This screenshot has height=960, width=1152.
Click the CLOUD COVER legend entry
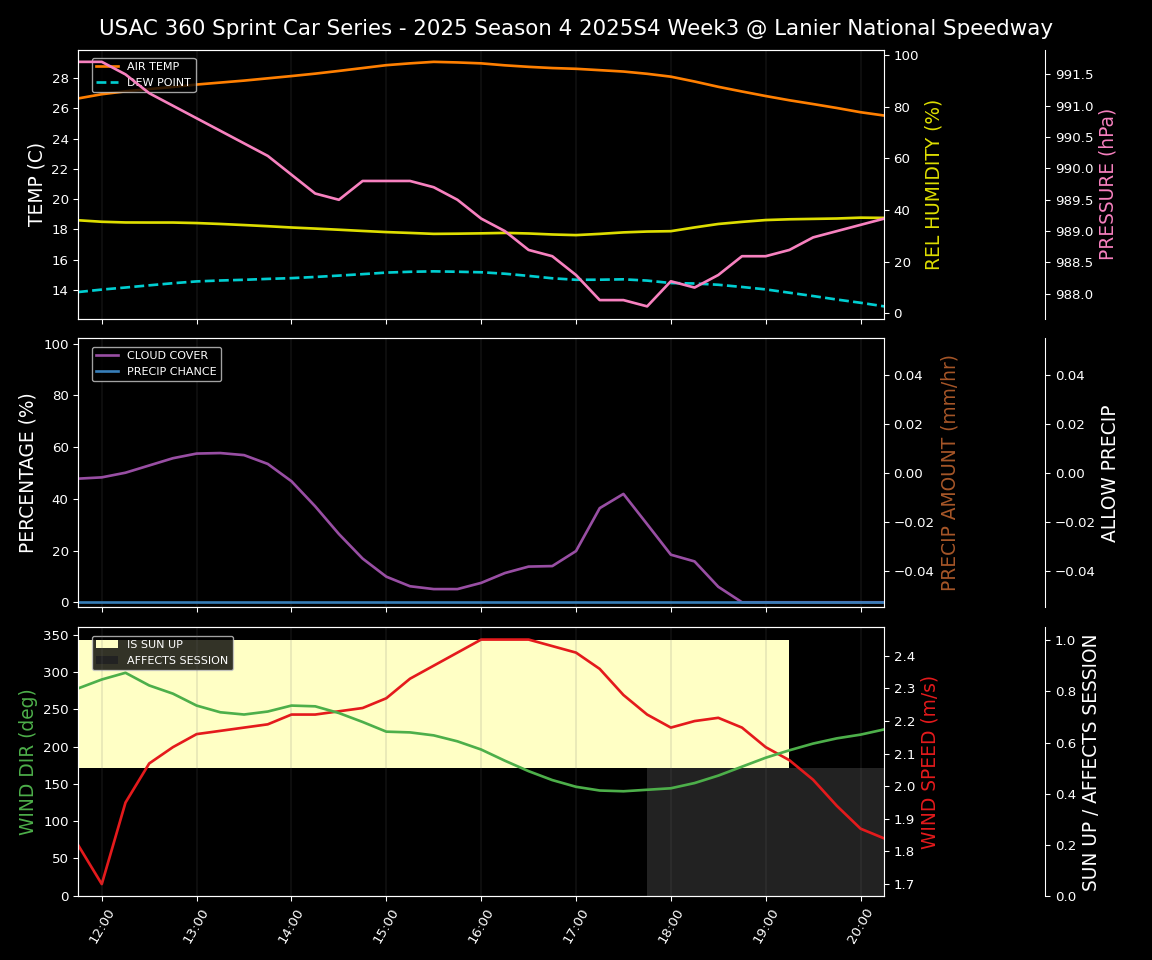(167, 355)
